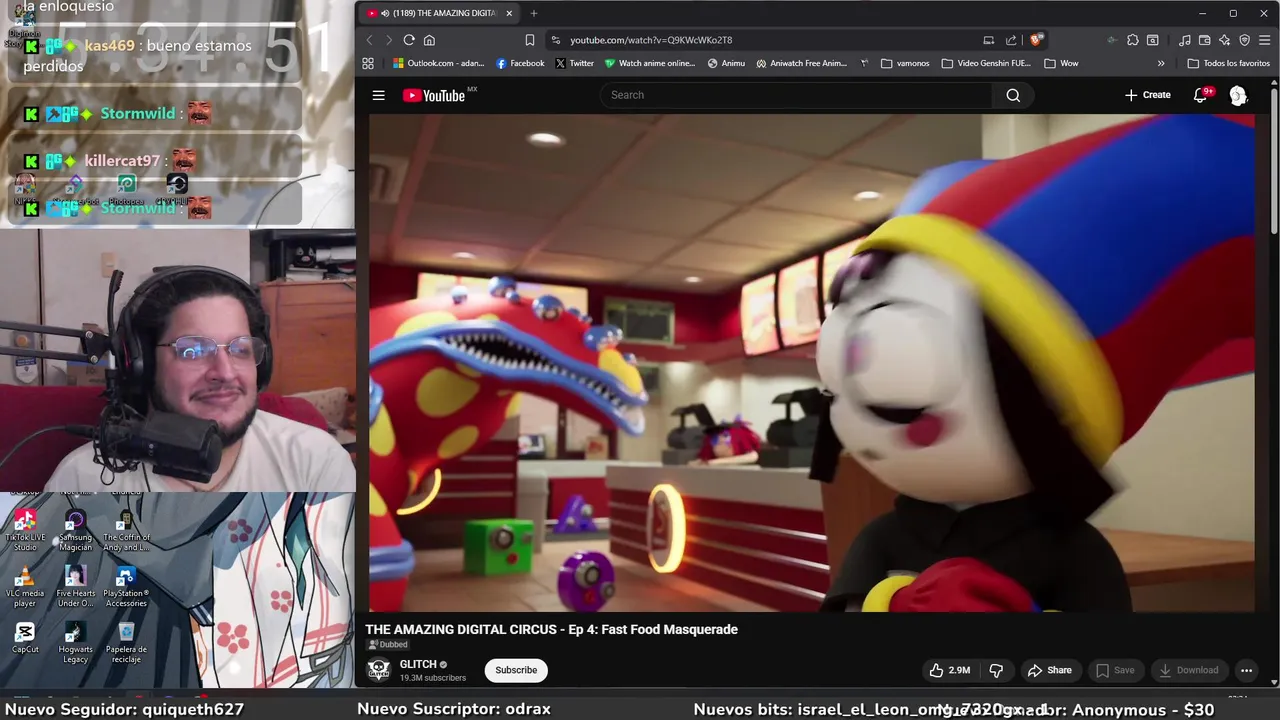
Task: Open Samsung Magician desktop shortcut
Action: click(x=75, y=530)
